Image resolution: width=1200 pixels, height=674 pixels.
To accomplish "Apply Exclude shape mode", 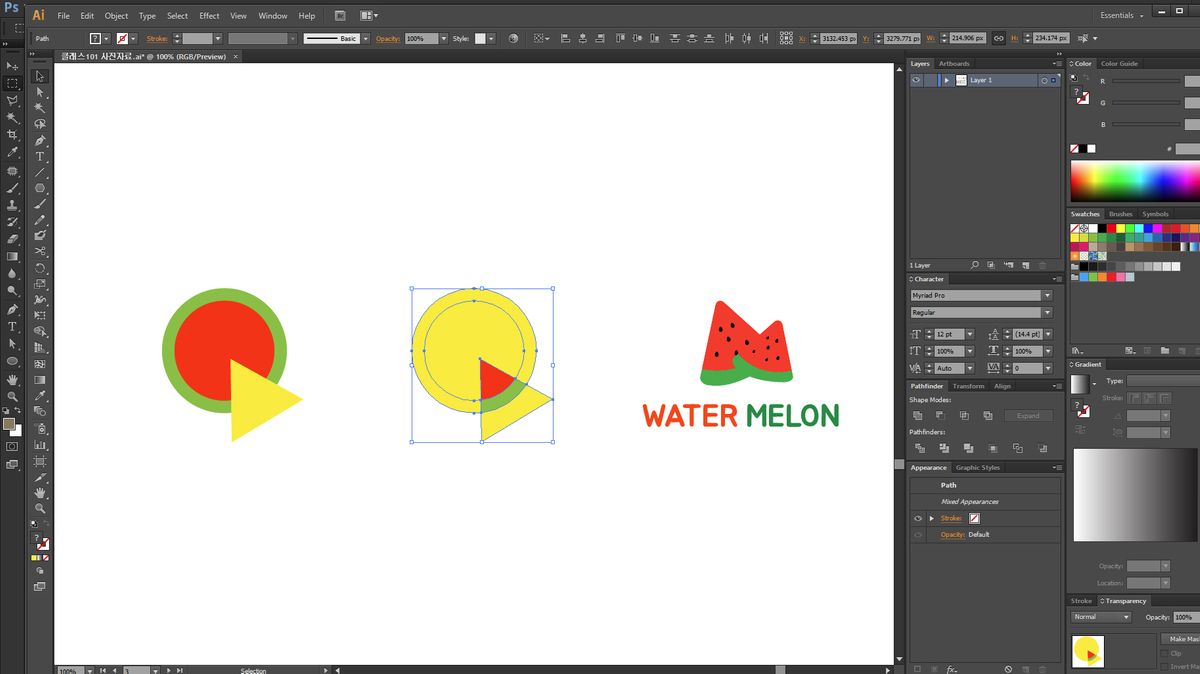I will pos(988,415).
